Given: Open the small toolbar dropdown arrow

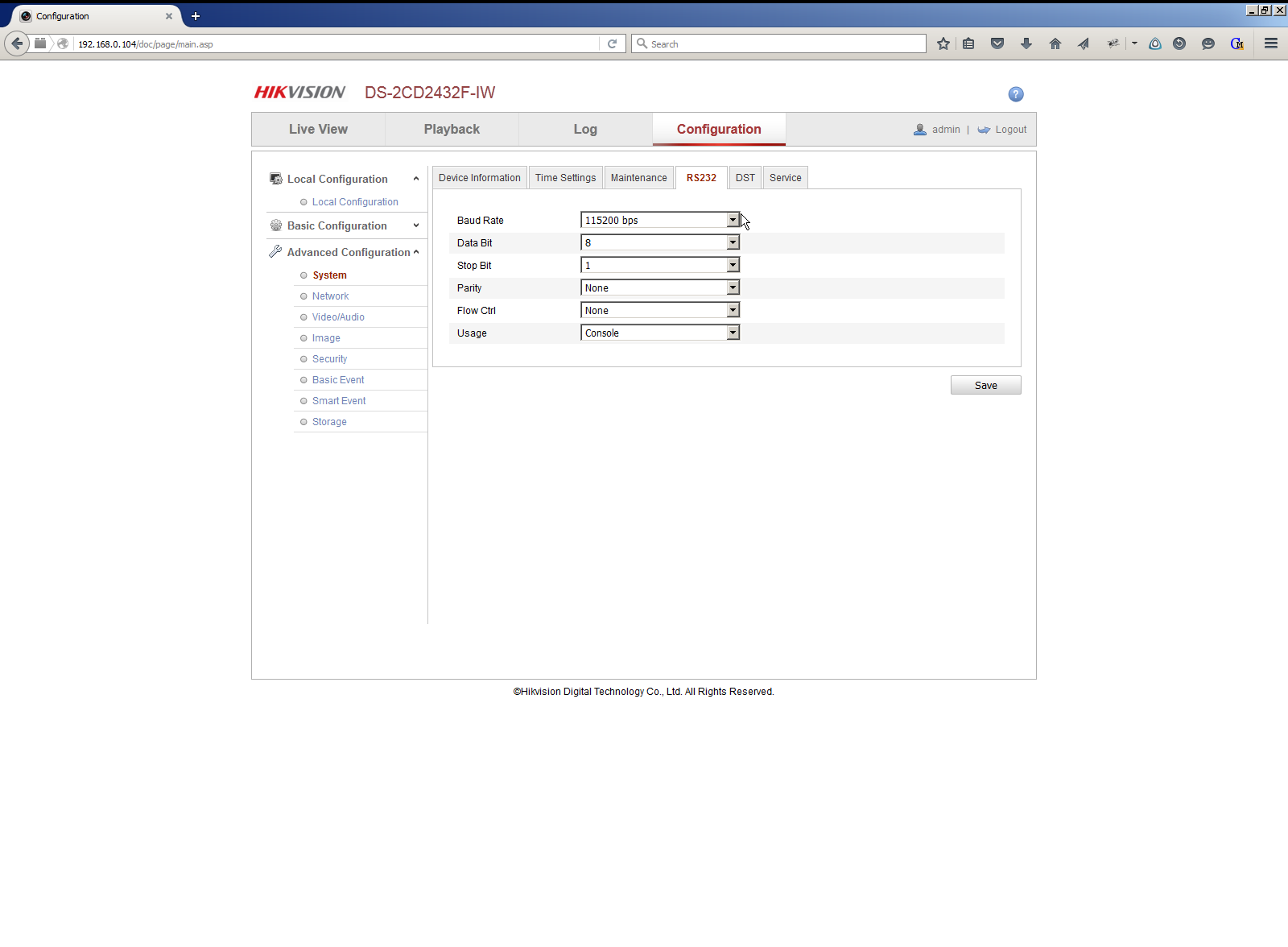Looking at the screenshot, I should 1134,43.
